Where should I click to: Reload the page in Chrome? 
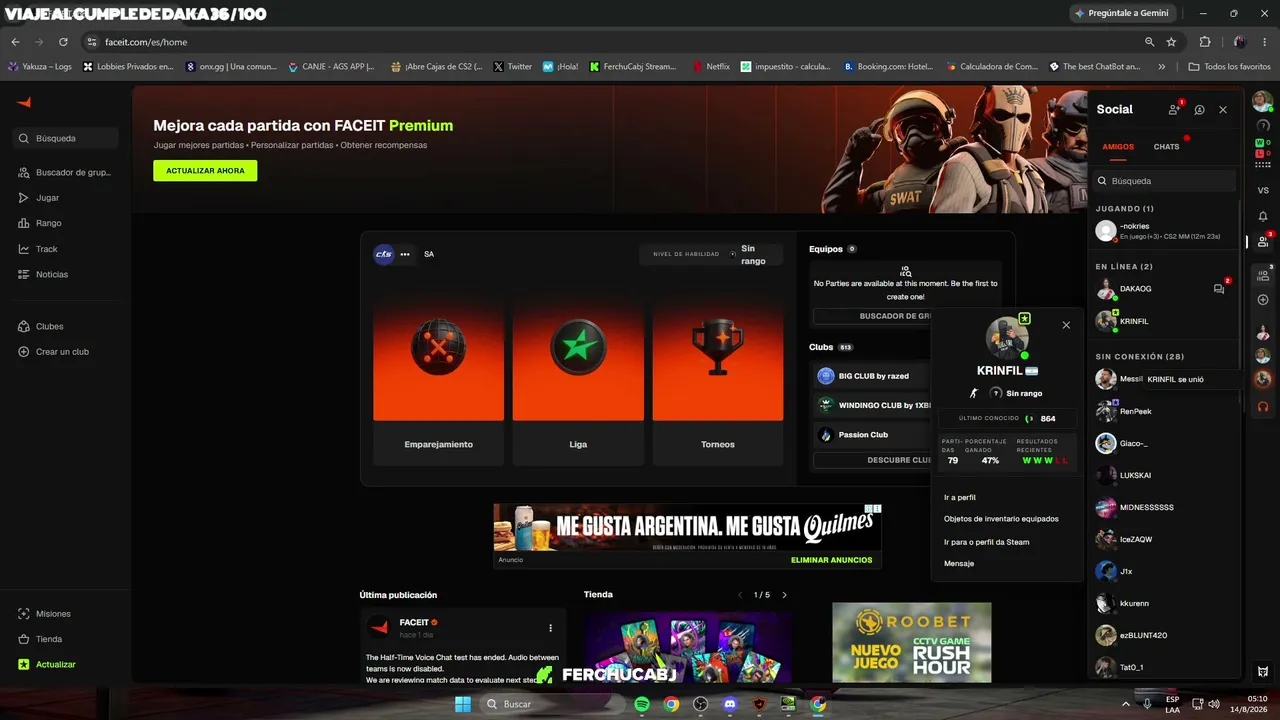pos(63,42)
